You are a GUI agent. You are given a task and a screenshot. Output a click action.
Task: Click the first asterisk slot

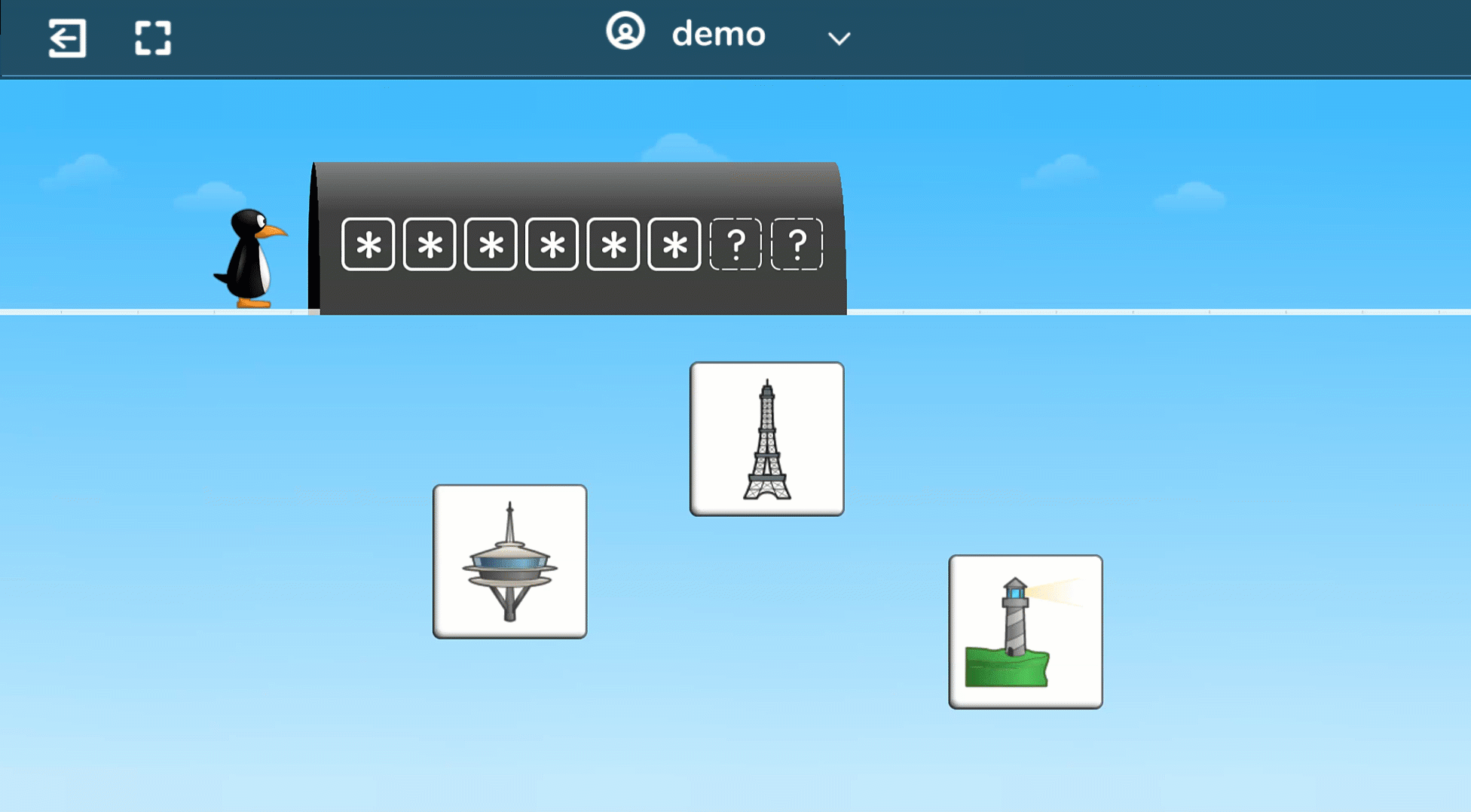(368, 245)
